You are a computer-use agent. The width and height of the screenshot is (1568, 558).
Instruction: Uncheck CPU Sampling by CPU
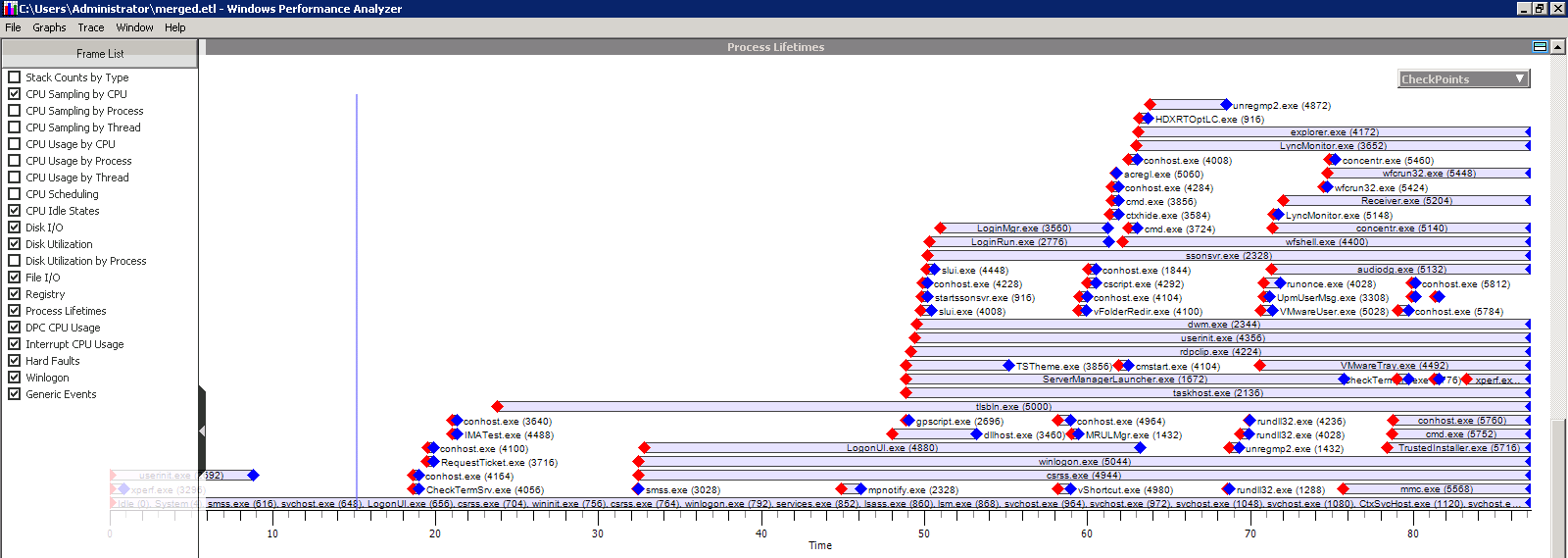(x=14, y=93)
